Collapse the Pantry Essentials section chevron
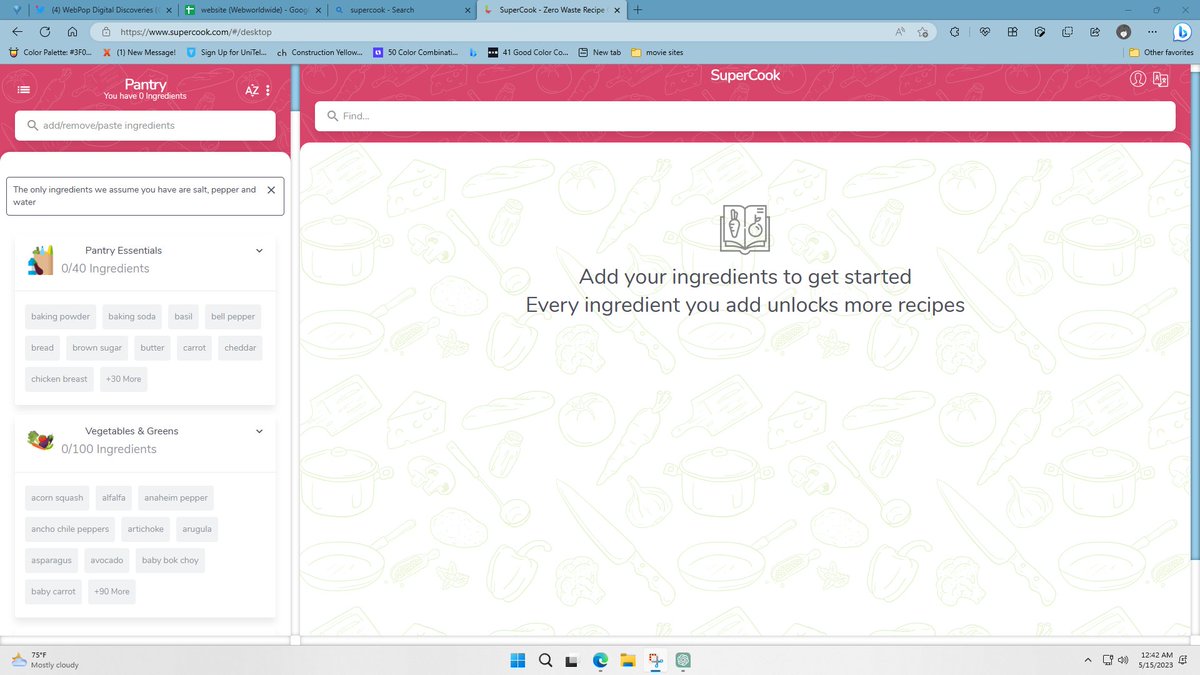Image resolution: width=1200 pixels, height=675 pixels. tap(259, 251)
